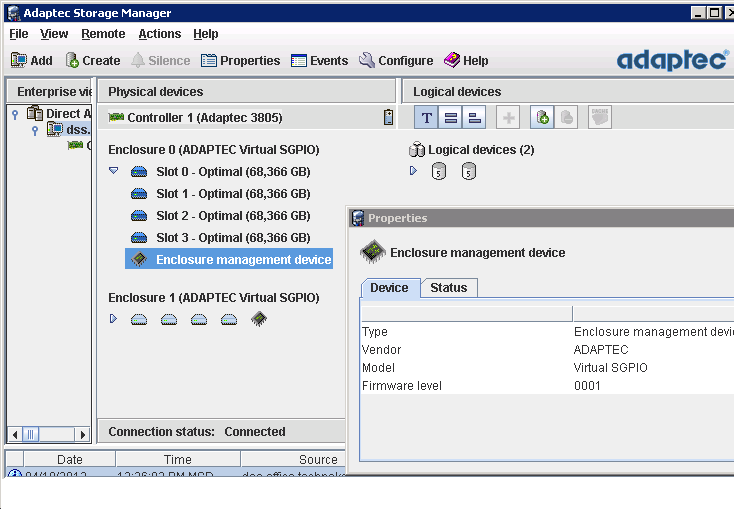
Task: Select Controller 1 (Adaptec 3805)
Action: 195,118
